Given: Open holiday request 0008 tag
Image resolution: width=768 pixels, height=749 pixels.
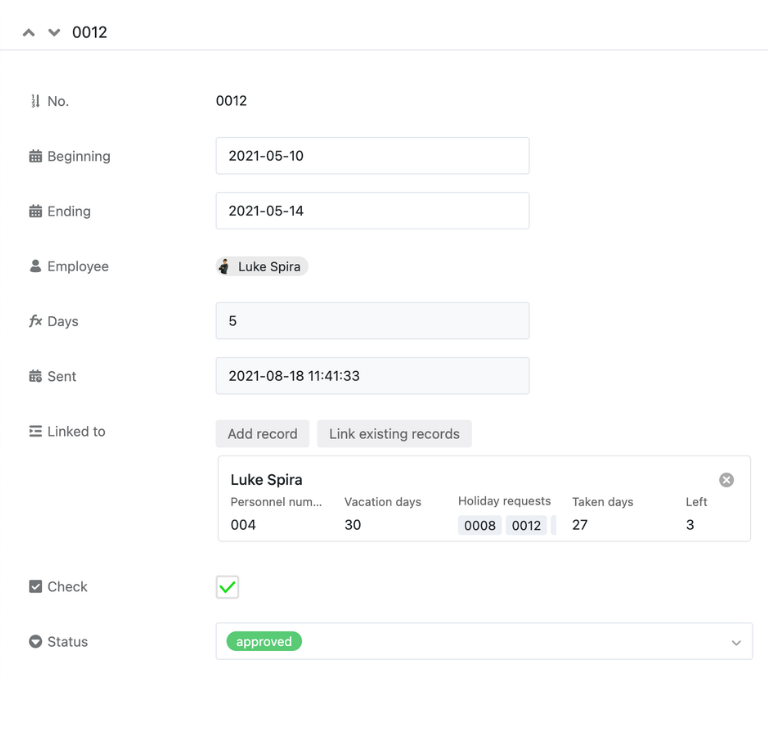Looking at the screenshot, I should tap(480, 525).
